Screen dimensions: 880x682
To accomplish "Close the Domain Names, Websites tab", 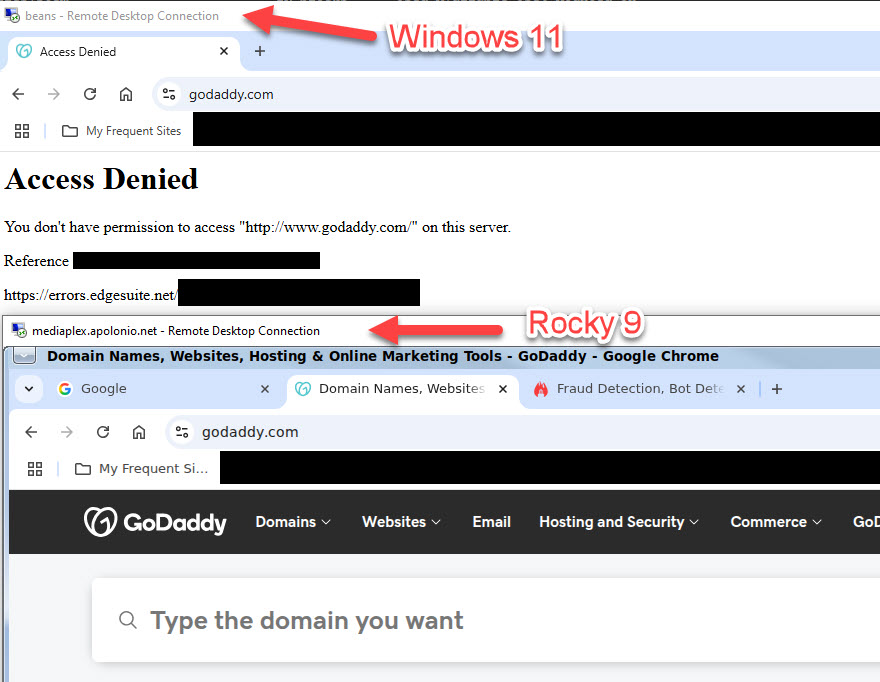I will (503, 388).
